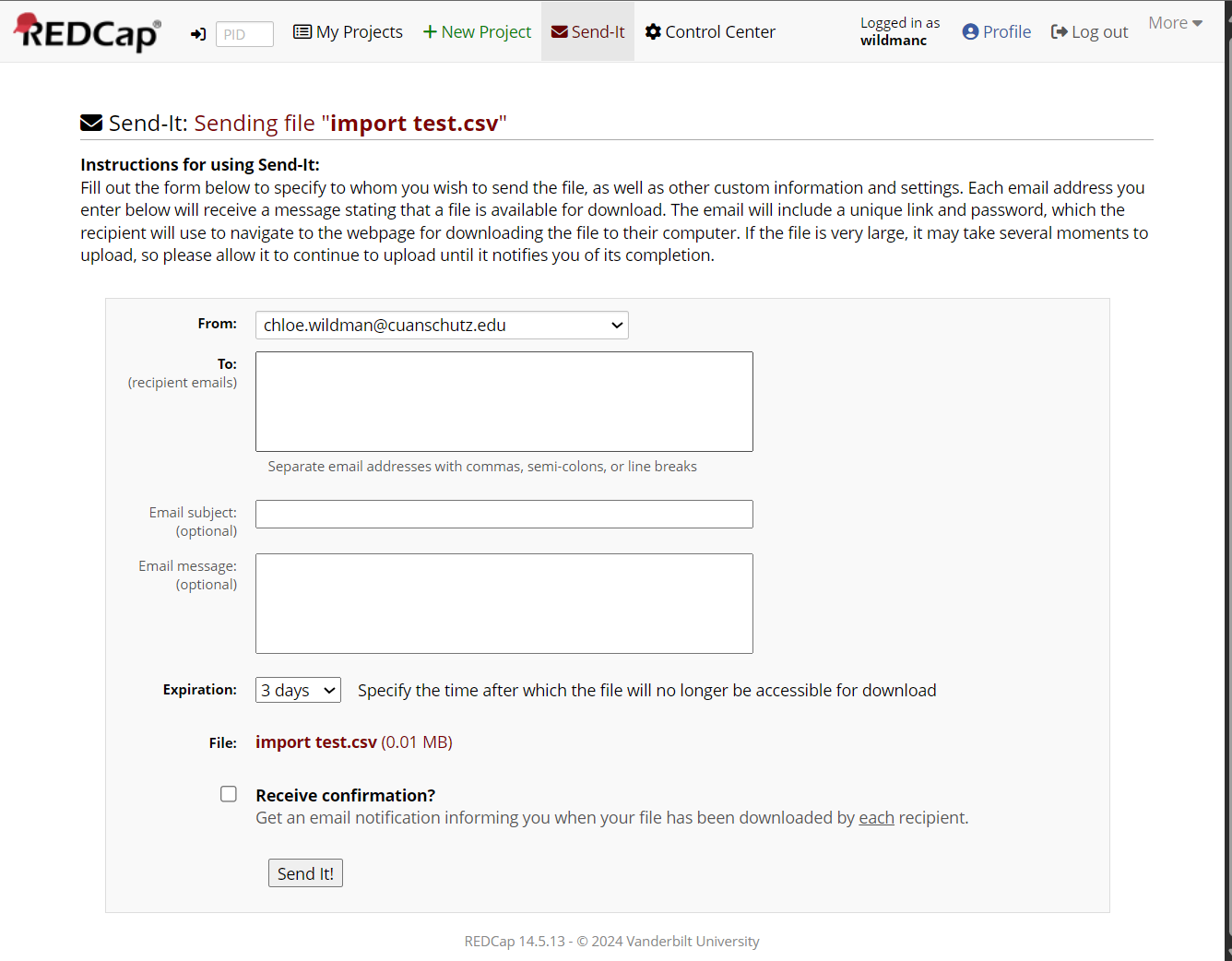1232x961 pixels.
Task: Click the Profile person icon
Action: point(969,31)
